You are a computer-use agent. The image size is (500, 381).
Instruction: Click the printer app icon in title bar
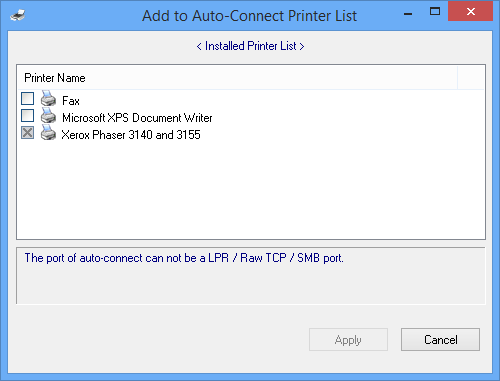tap(18, 15)
